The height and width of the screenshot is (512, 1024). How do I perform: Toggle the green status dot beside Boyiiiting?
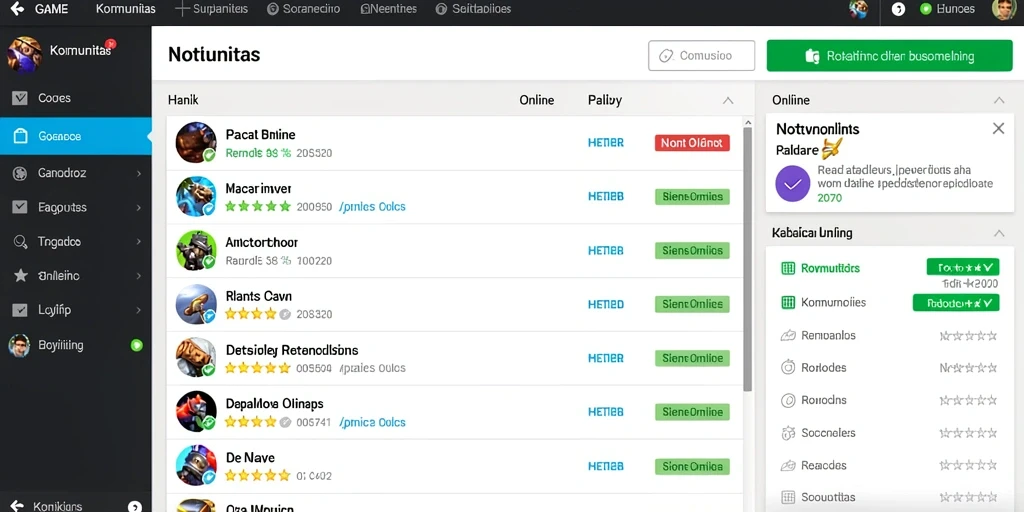point(136,345)
